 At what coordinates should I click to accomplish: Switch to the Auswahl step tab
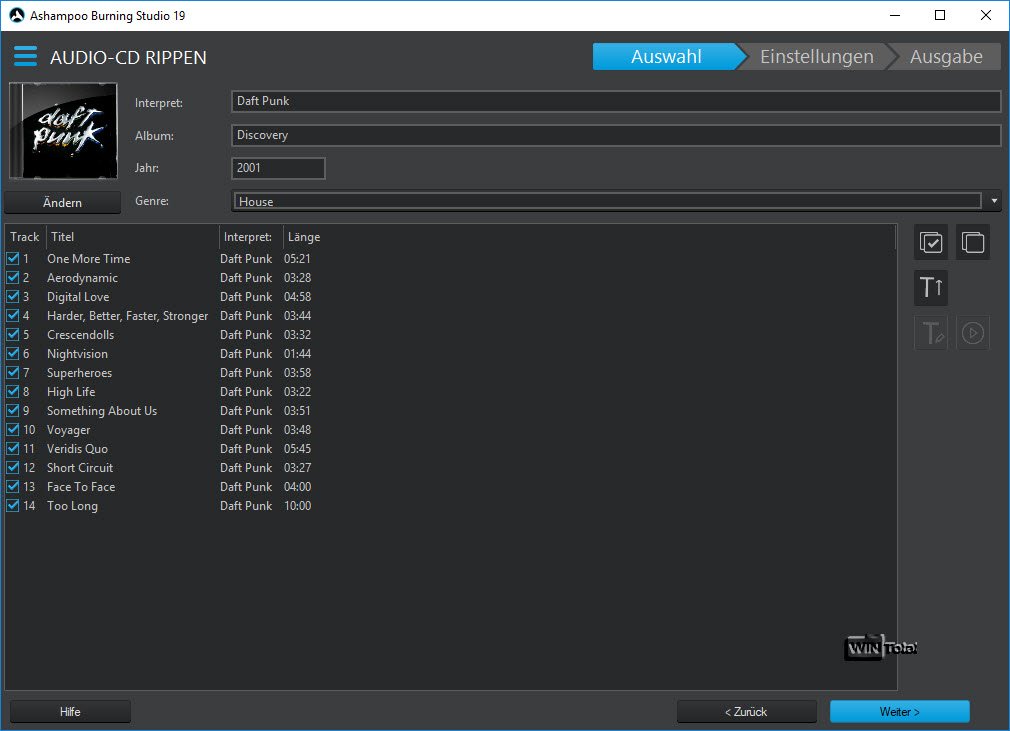click(x=666, y=57)
